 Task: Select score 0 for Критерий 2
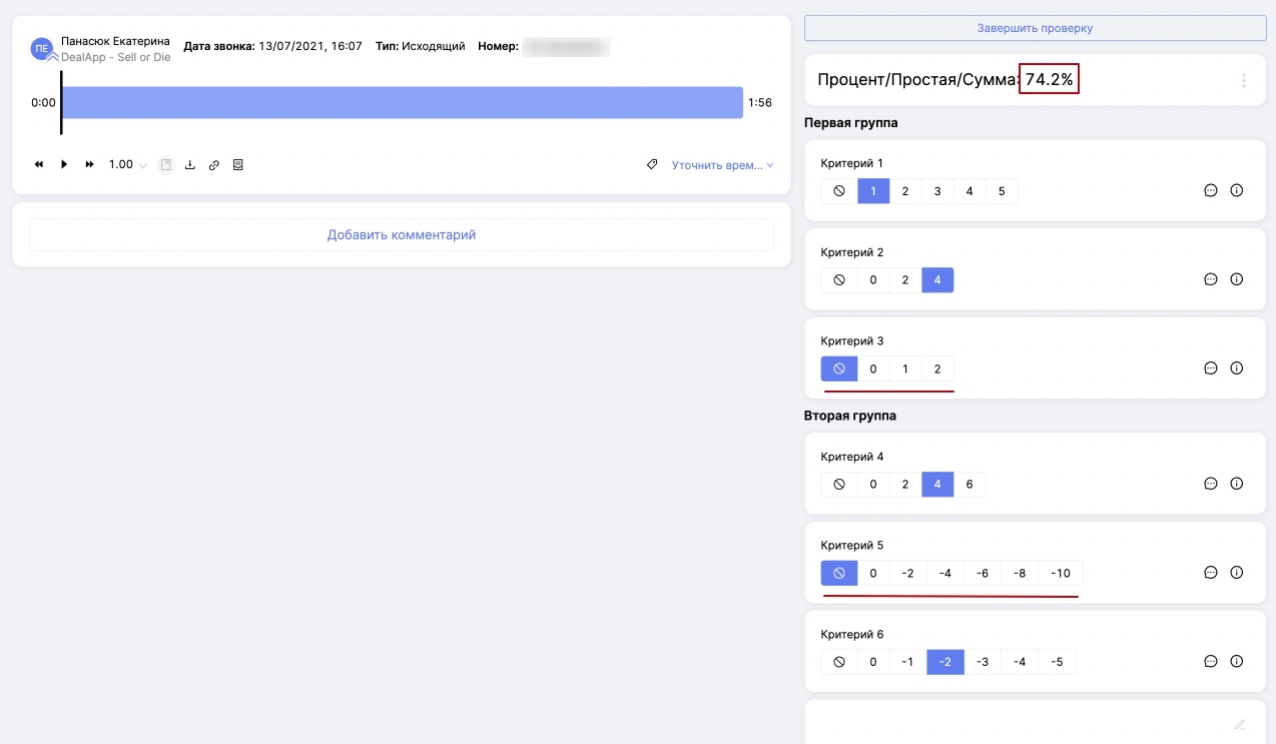873,280
